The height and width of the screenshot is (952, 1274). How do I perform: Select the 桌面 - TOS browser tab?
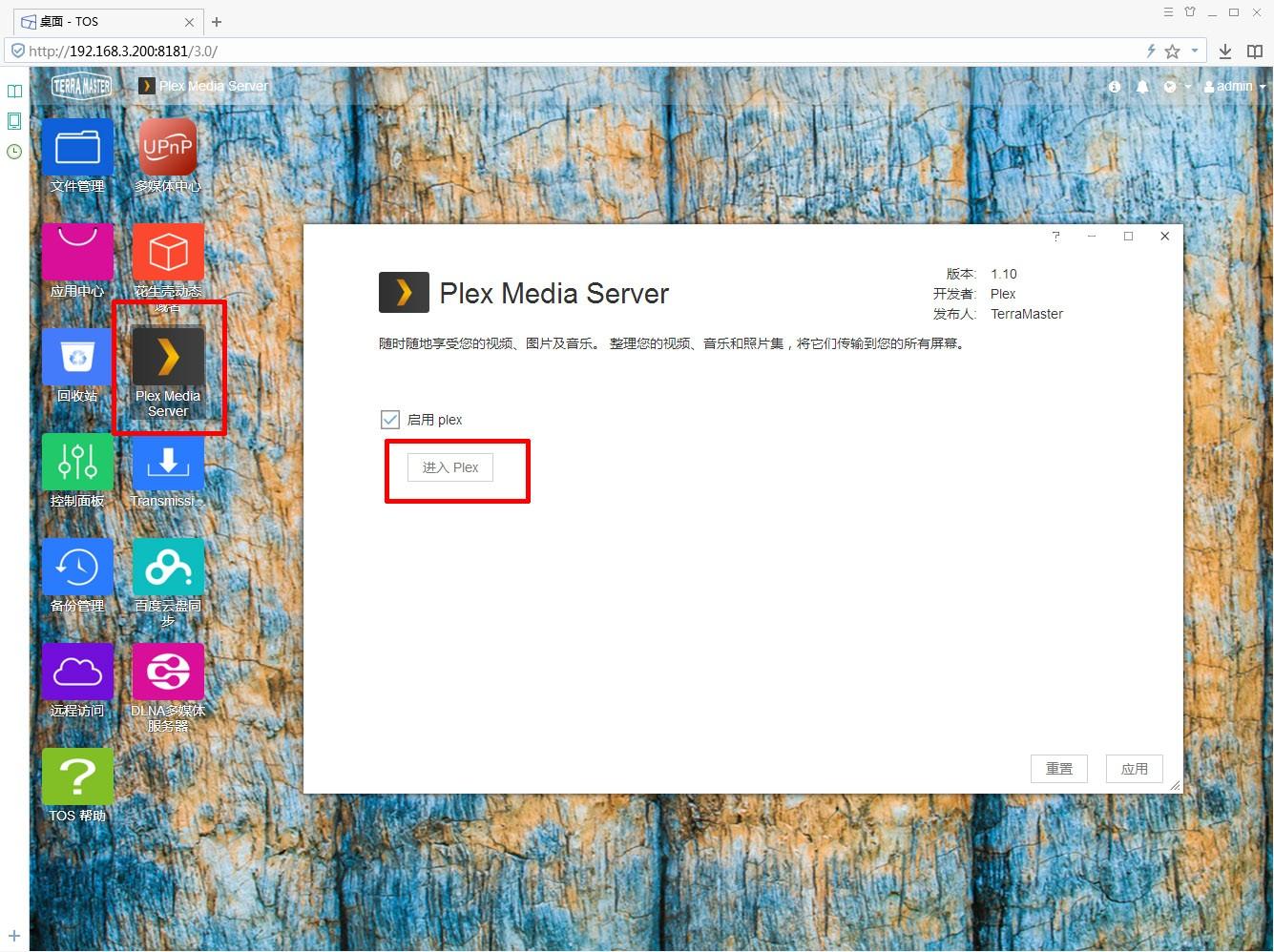(106, 21)
